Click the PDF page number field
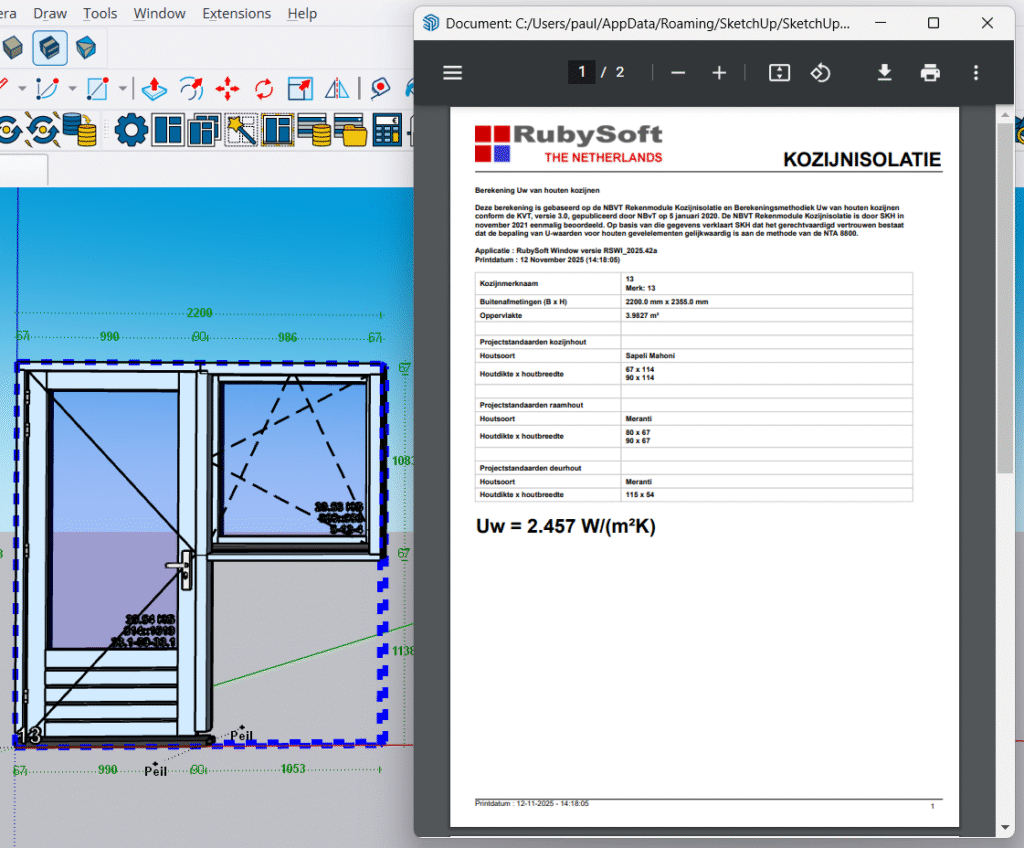The height and width of the screenshot is (848, 1024). tap(582, 72)
